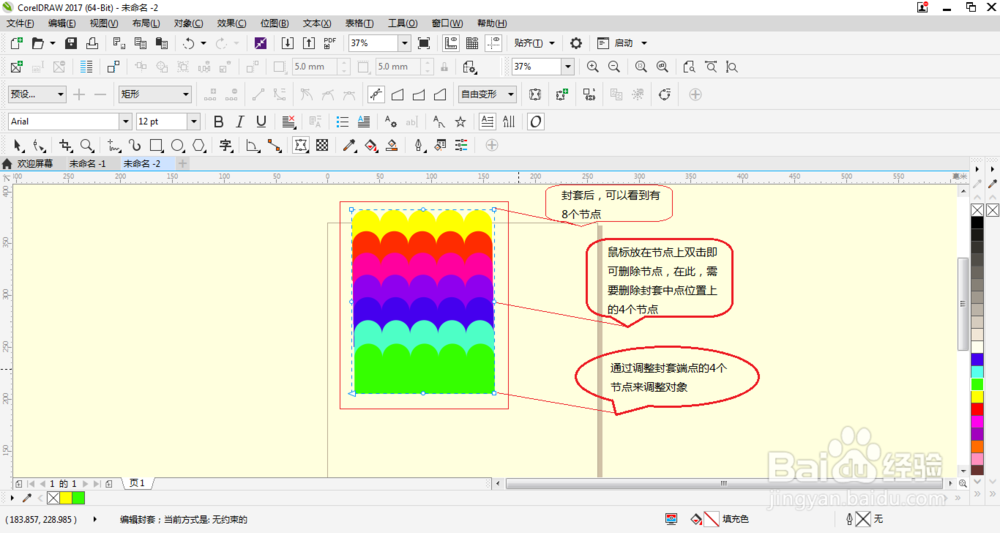Go to next page arrow
Image resolution: width=1000 pixels, height=533 pixels.
point(85,484)
